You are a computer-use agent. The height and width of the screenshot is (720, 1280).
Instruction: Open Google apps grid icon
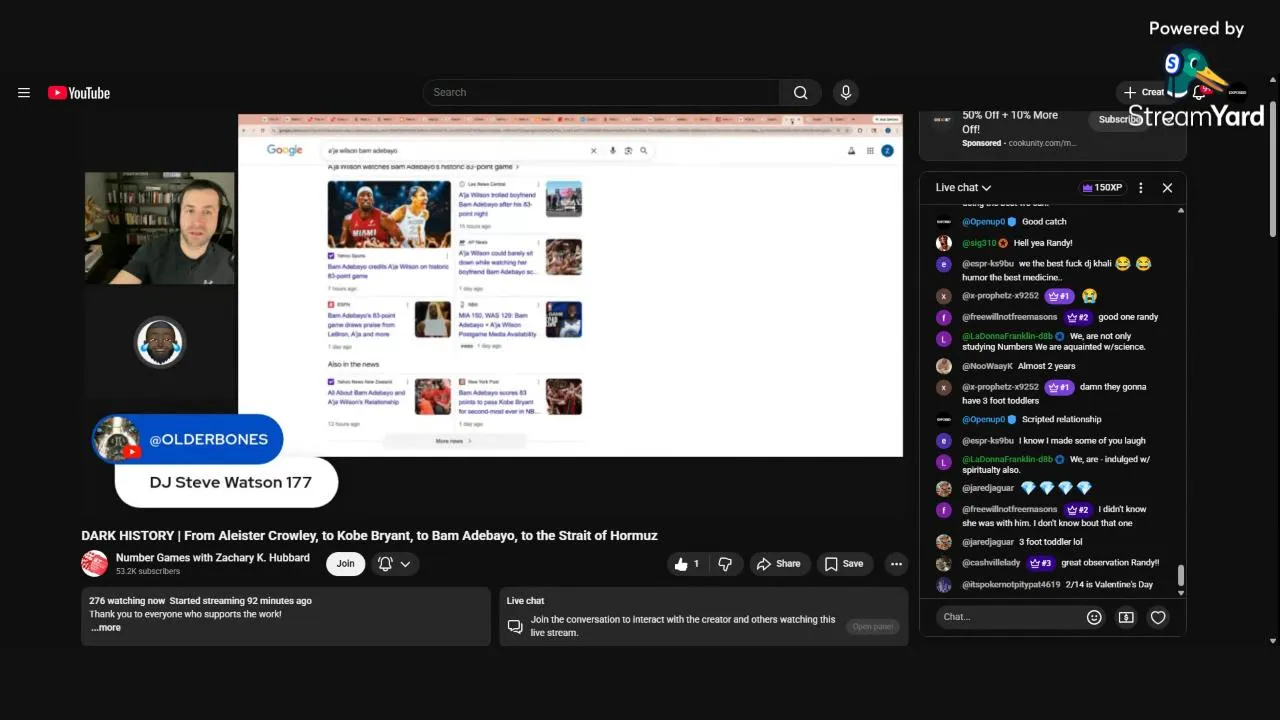[x=870, y=151]
